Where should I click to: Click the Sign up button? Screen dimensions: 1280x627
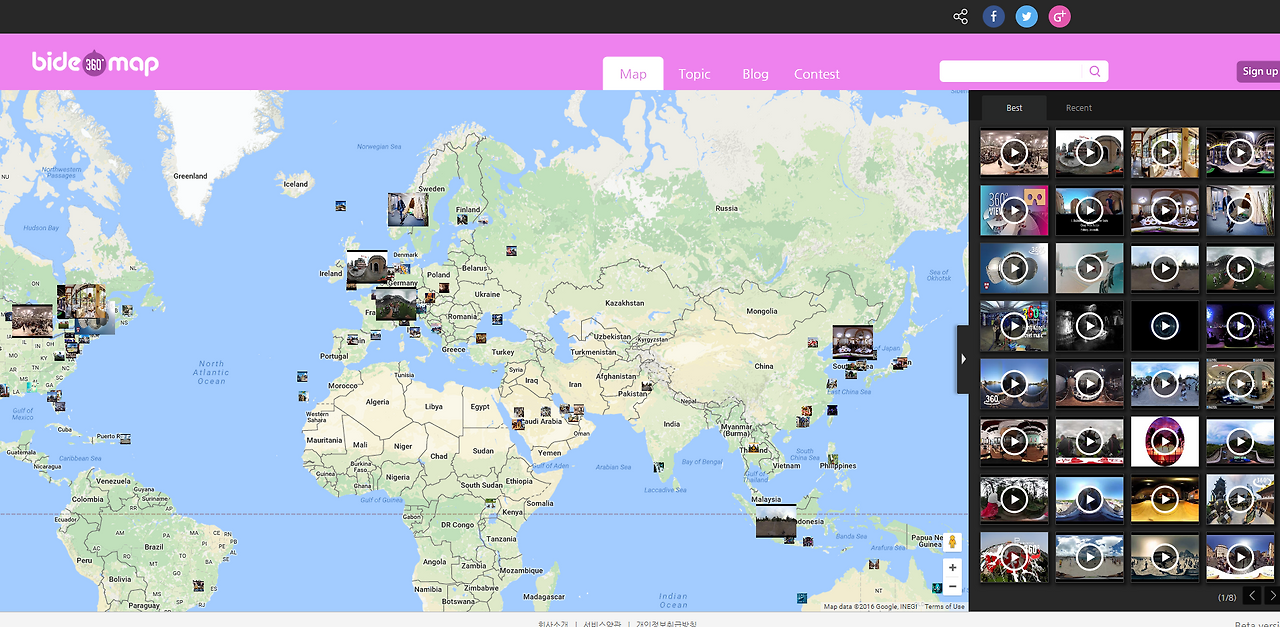[x=1259, y=71]
